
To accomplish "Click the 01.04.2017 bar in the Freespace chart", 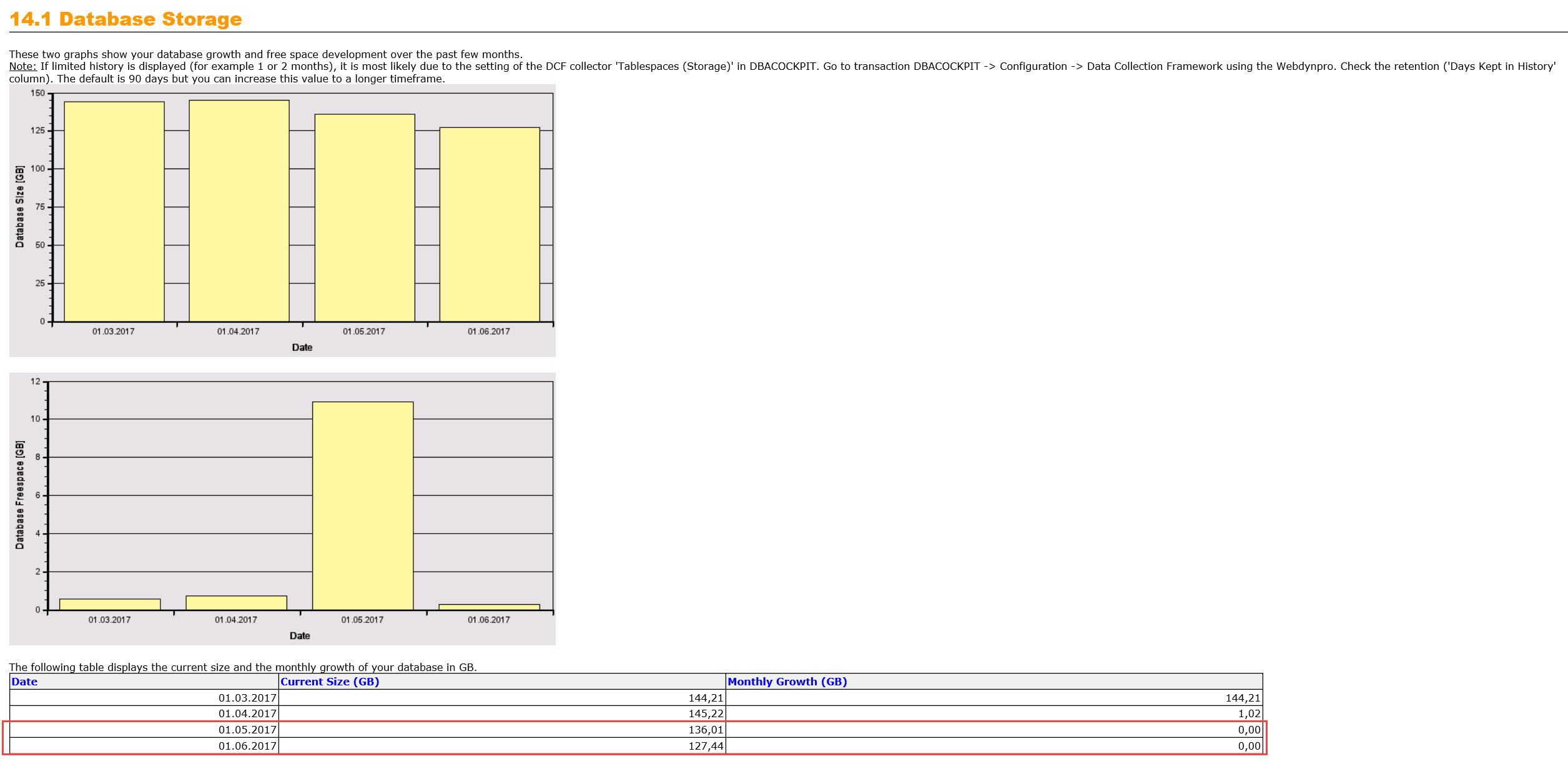I will [236, 603].
